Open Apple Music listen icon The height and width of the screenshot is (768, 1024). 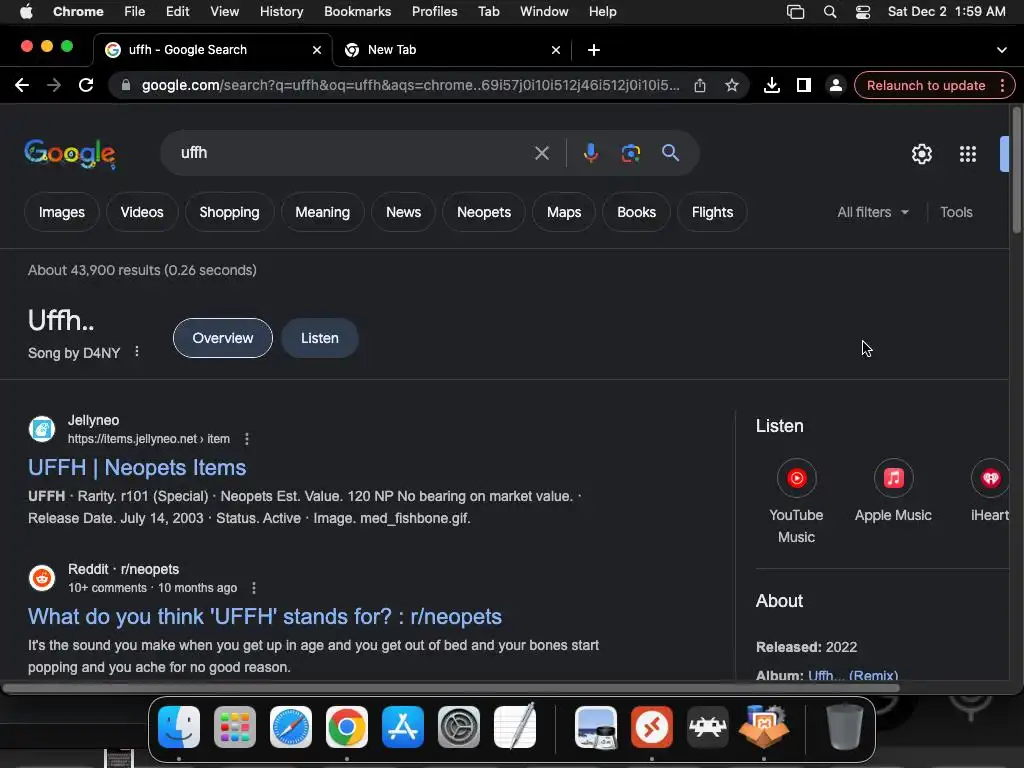893,478
